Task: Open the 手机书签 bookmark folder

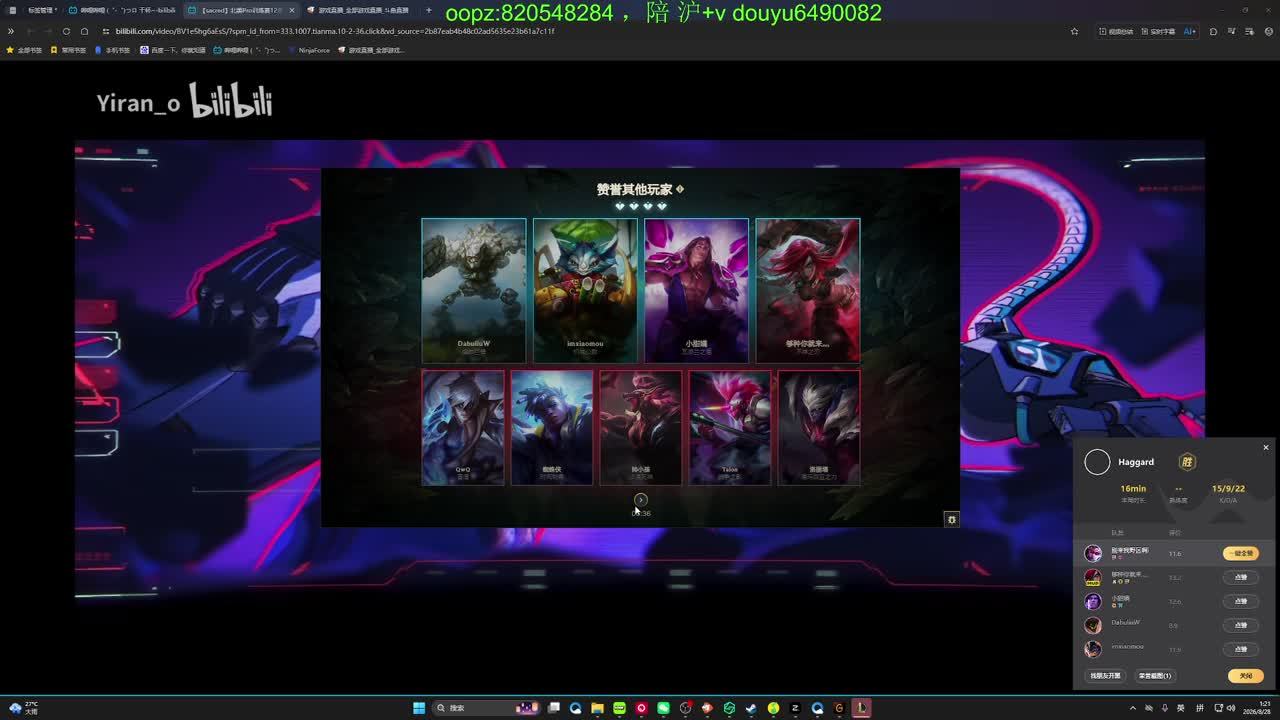Action: (113, 50)
